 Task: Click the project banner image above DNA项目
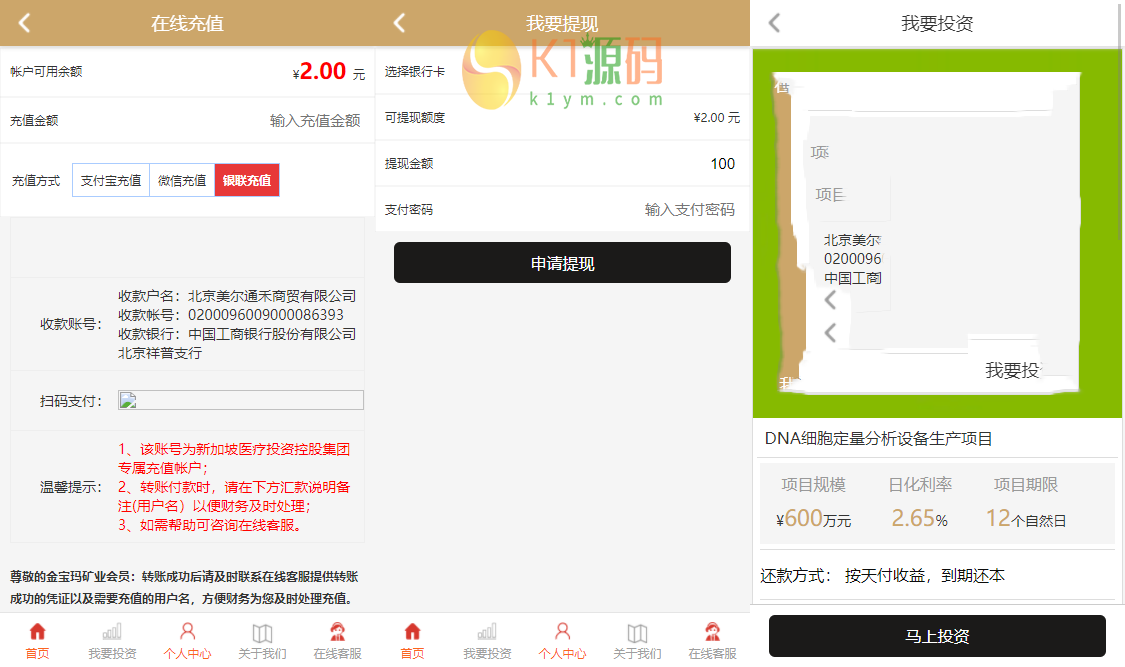click(937, 234)
